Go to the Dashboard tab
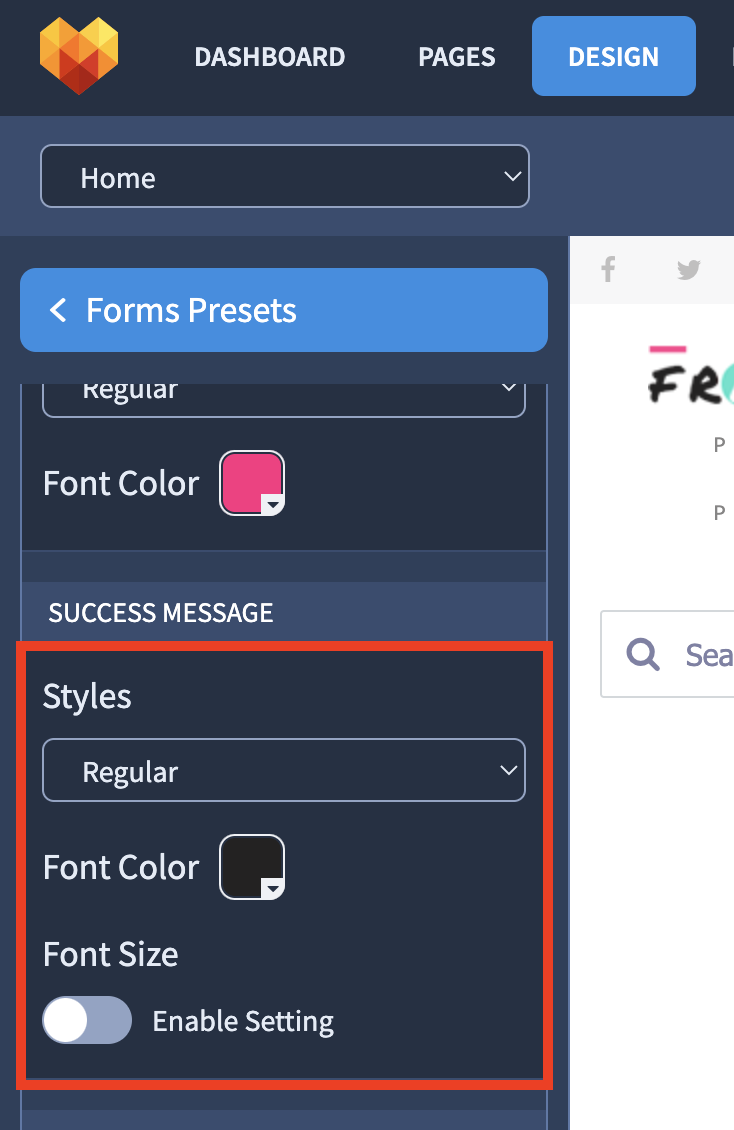The image size is (734, 1130). (269, 57)
